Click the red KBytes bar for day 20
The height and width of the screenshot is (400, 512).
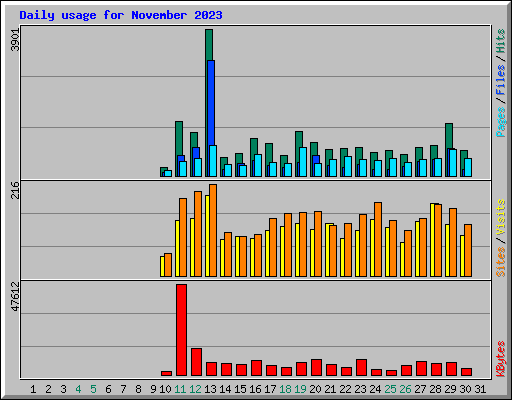tap(316, 368)
